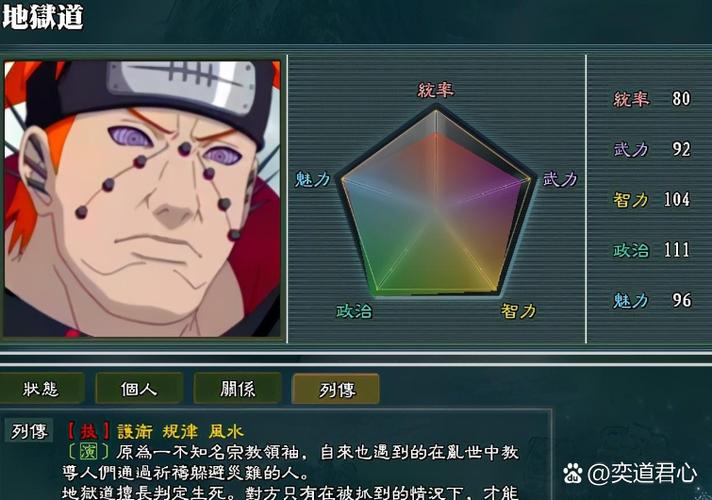Select the 魅力 96 stat row
The image size is (712, 500).
point(652,300)
